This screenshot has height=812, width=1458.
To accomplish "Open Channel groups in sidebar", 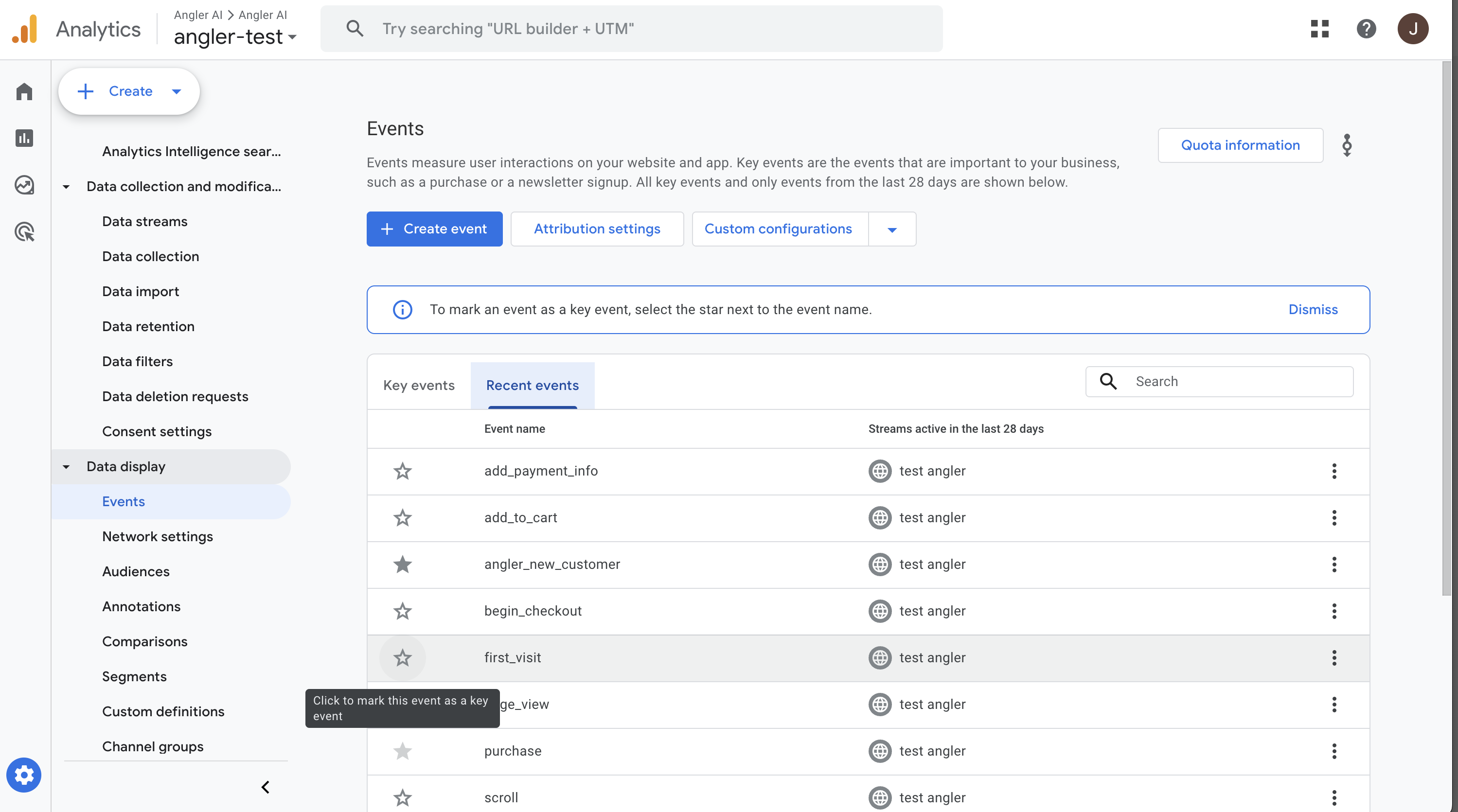I will (153, 746).
